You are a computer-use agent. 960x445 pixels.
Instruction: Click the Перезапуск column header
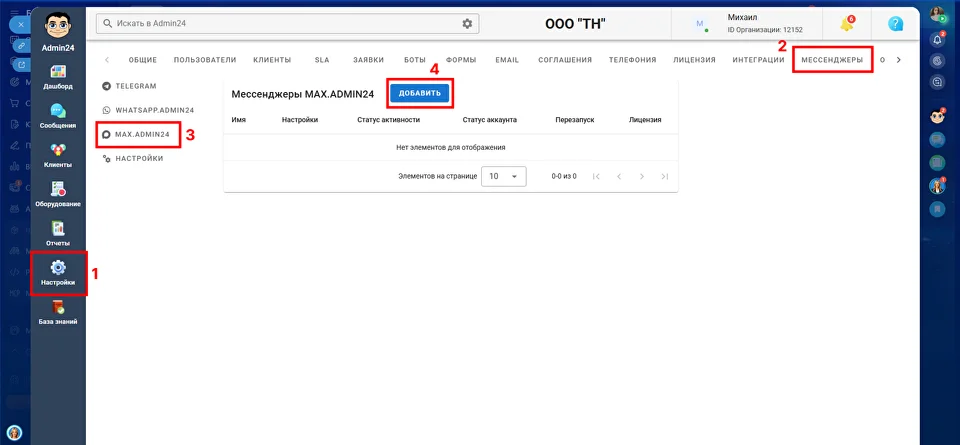click(575, 120)
